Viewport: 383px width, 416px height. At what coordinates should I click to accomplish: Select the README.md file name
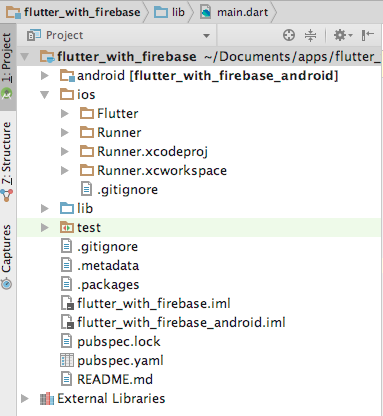pos(115,379)
